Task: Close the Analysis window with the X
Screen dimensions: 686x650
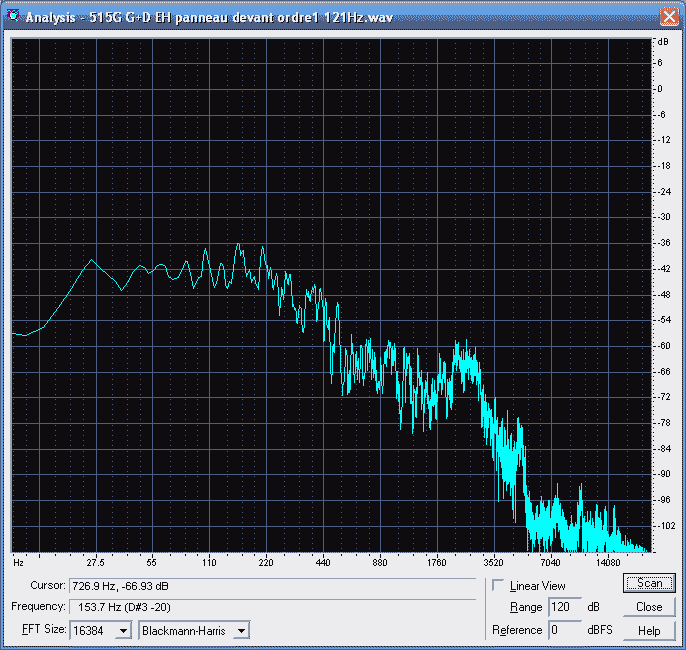Action: click(668, 17)
